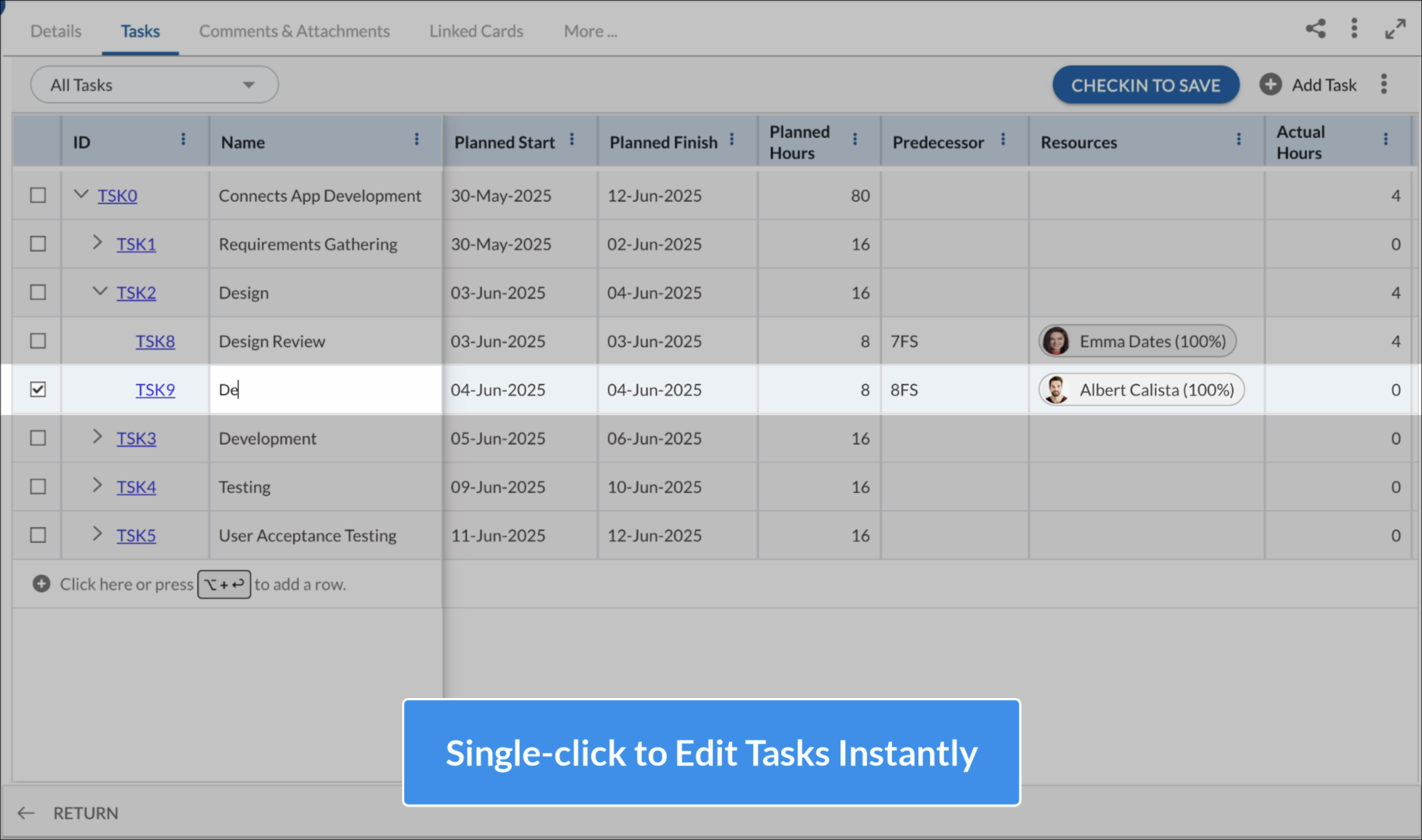Uncheck the TSK9 row checkbox
The height and width of the screenshot is (840, 1422).
coord(38,389)
